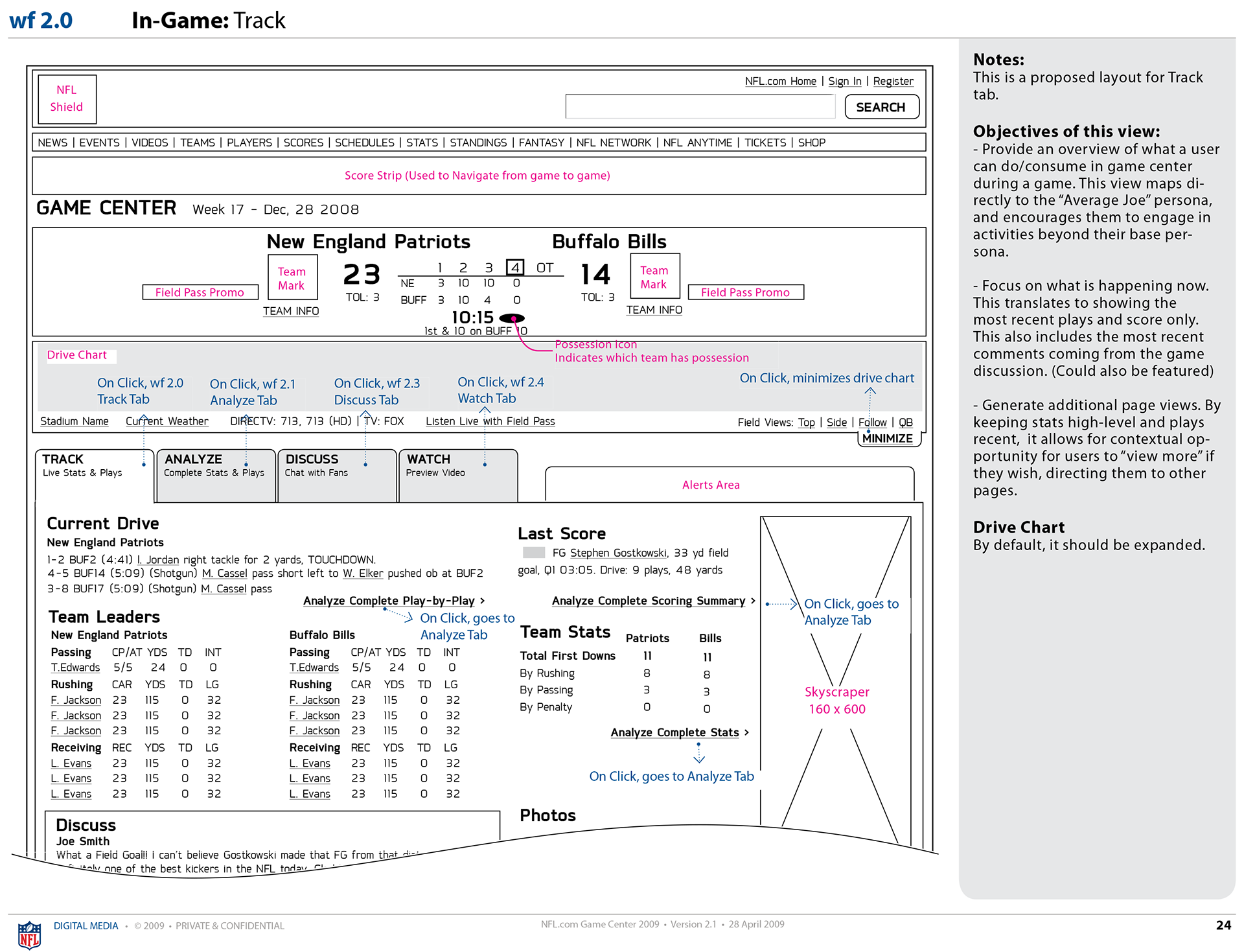Open the NEWS menu item
This screenshot has height=952, width=1244.
point(52,143)
